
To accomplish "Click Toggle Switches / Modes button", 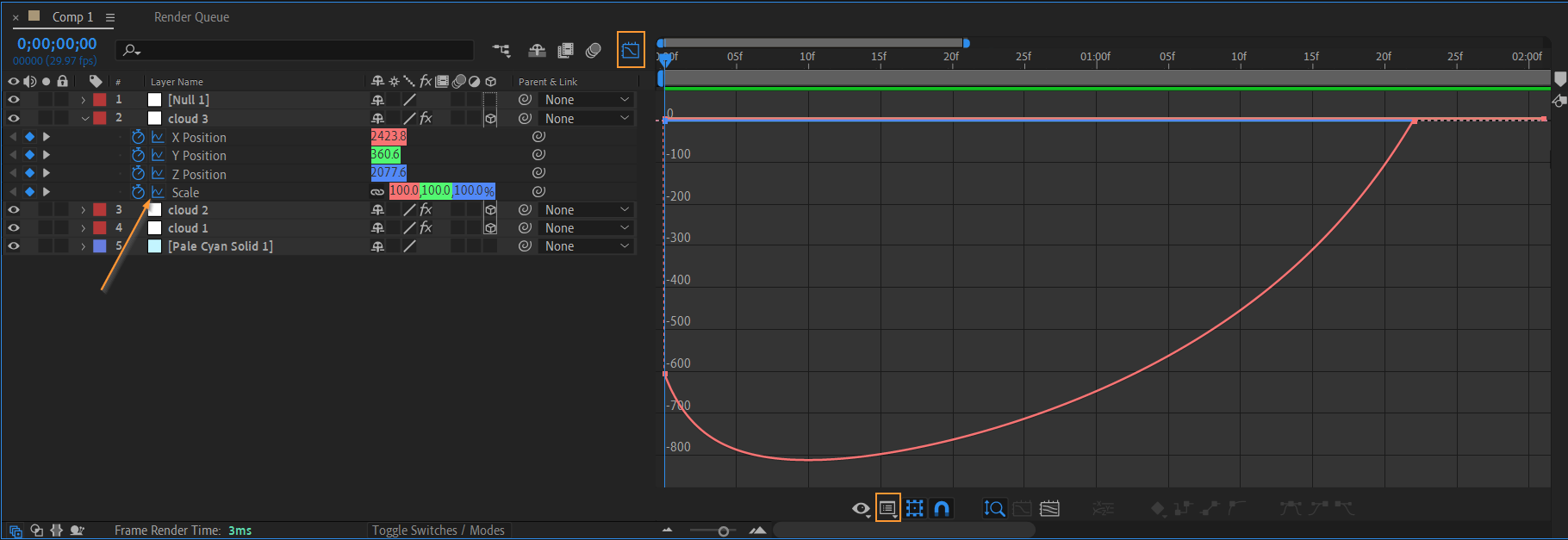I will point(439,531).
